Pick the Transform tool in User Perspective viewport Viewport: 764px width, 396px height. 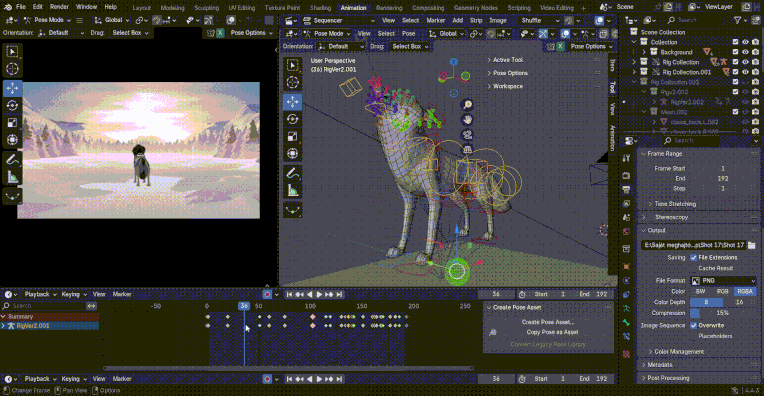(x=292, y=153)
